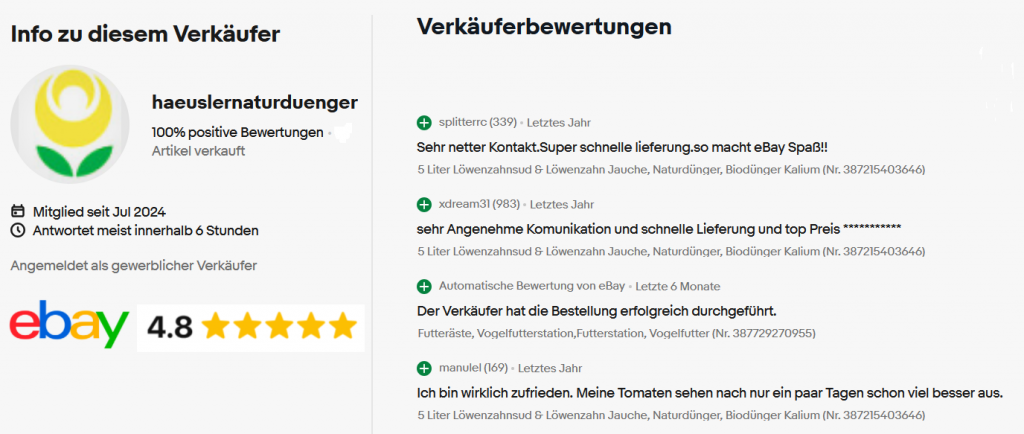This screenshot has height=434, width=1024.
Task: Open reviewer profile splitterrc
Action: (x=463, y=123)
